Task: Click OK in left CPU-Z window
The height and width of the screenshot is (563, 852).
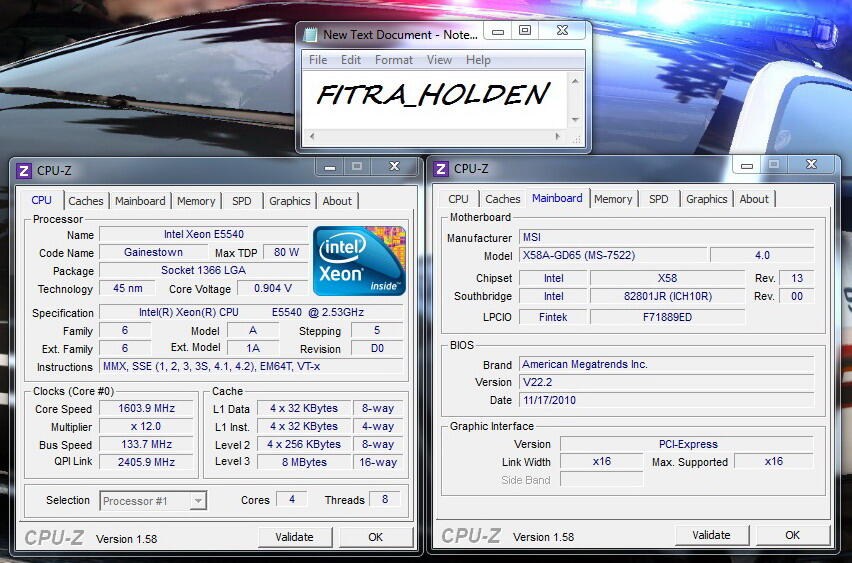Action: 375,537
